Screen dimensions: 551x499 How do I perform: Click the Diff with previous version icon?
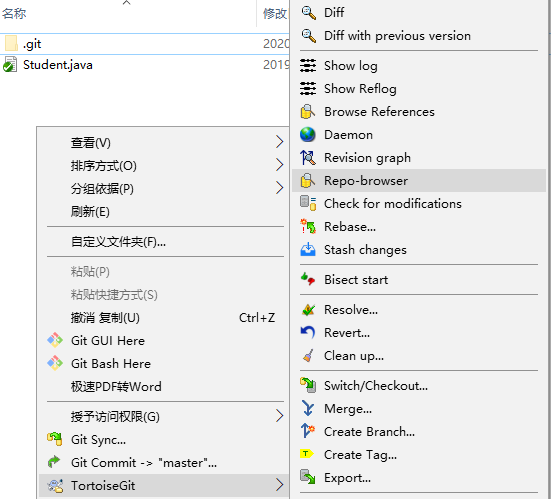pos(308,35)
